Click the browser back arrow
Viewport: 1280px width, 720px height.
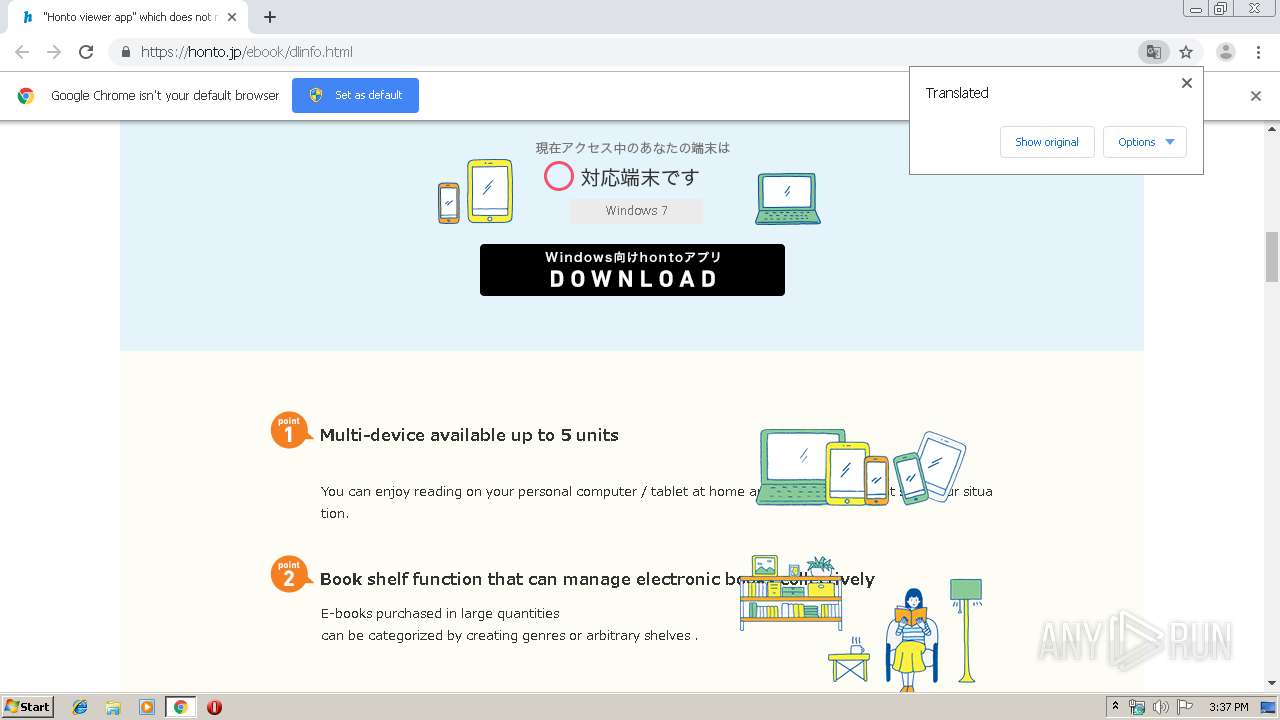[22, 52]
